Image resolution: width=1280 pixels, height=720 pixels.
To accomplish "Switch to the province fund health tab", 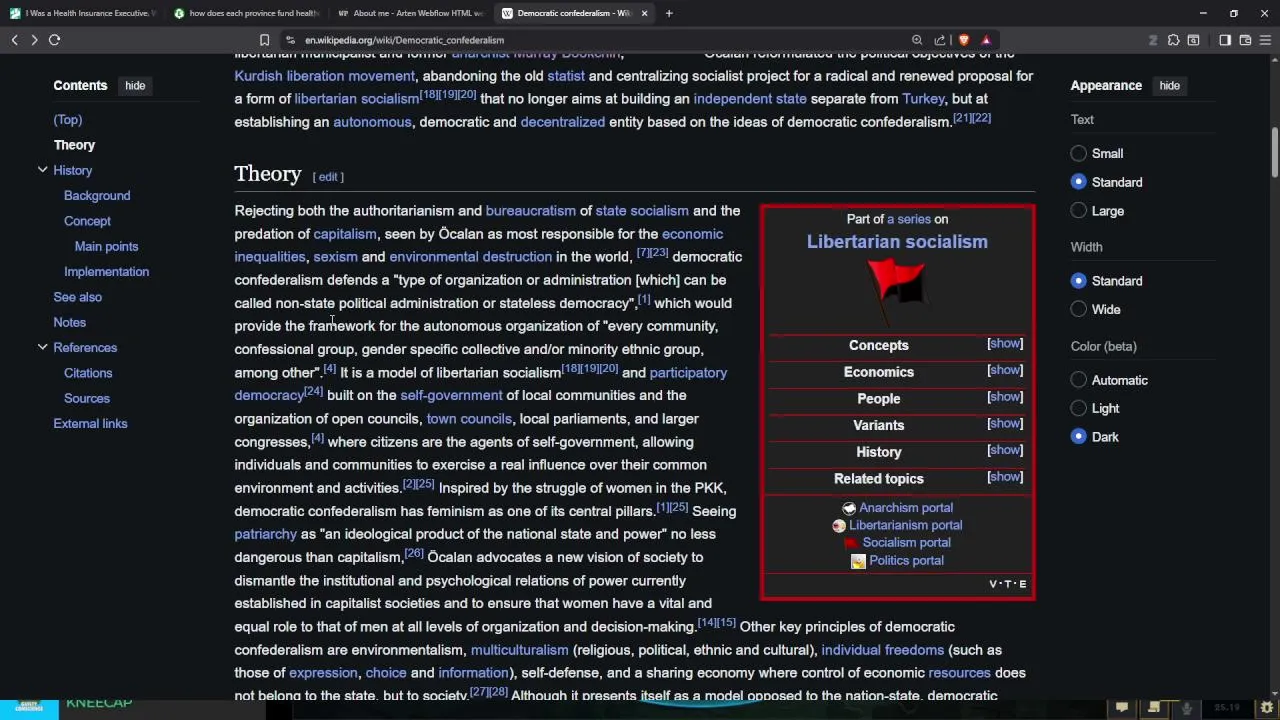I will [248, 13].
